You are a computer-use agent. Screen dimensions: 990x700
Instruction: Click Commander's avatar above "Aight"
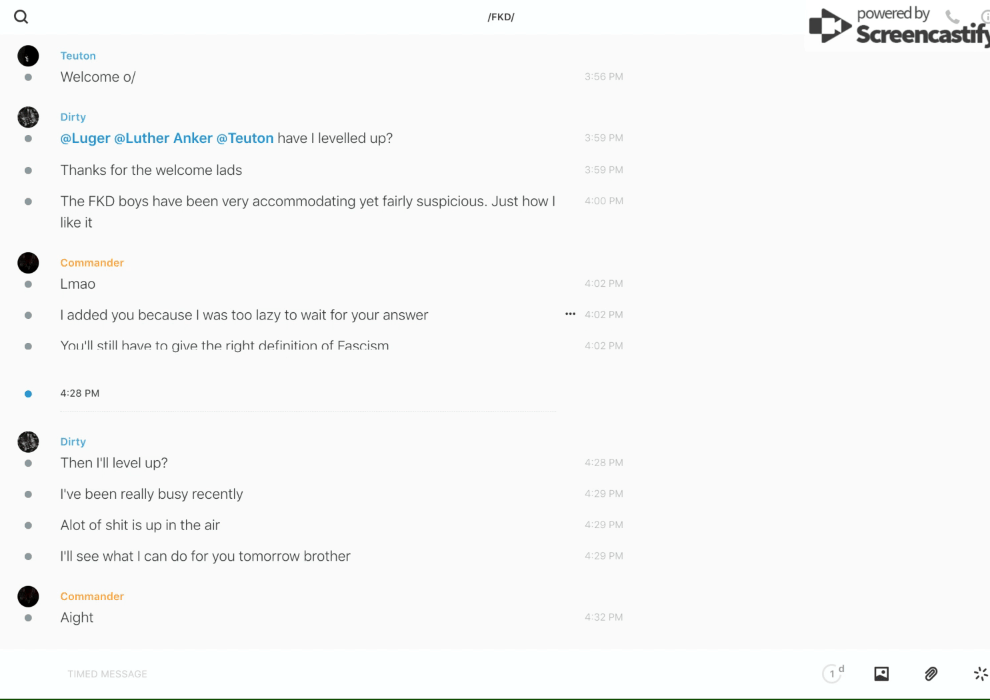28,596
